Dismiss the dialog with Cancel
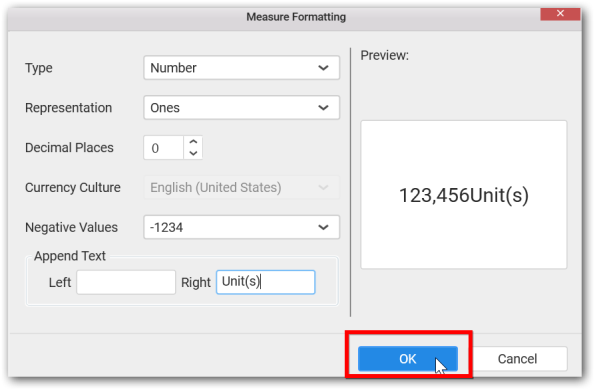Viewport: 595px width, 390px height. (x=518, y=359)
